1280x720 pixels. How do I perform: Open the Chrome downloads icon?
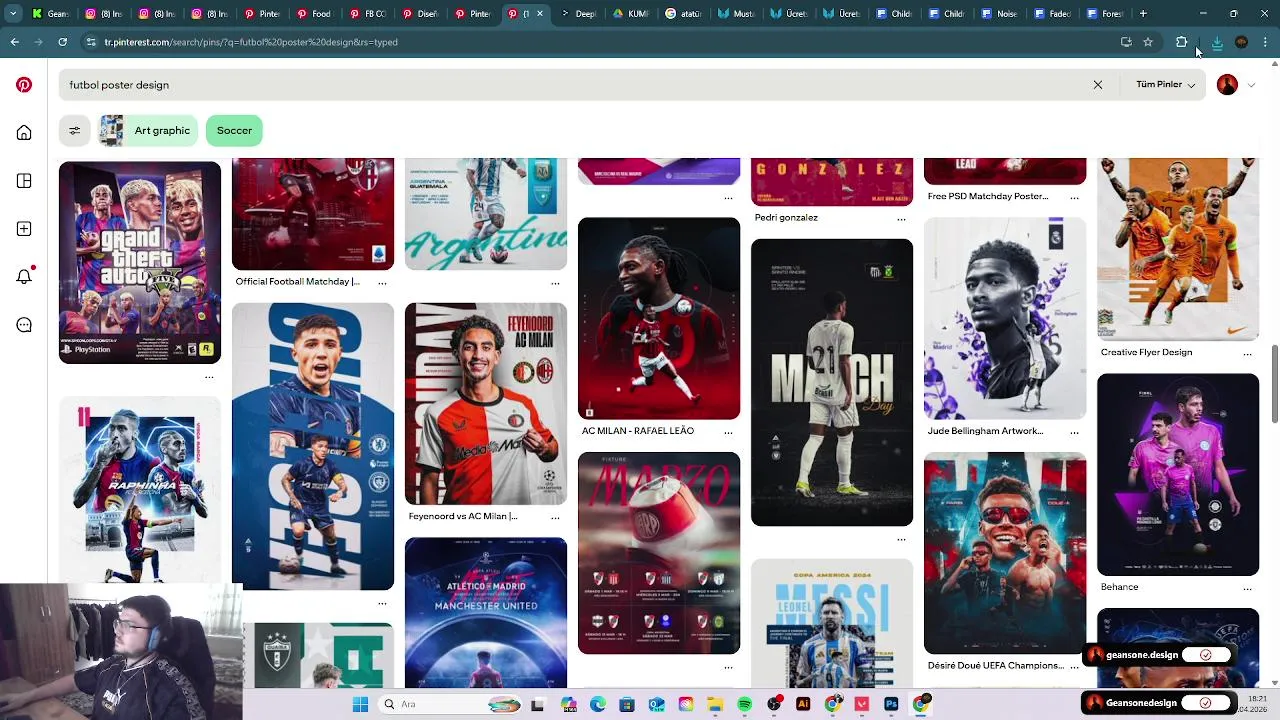[1217, 42]
